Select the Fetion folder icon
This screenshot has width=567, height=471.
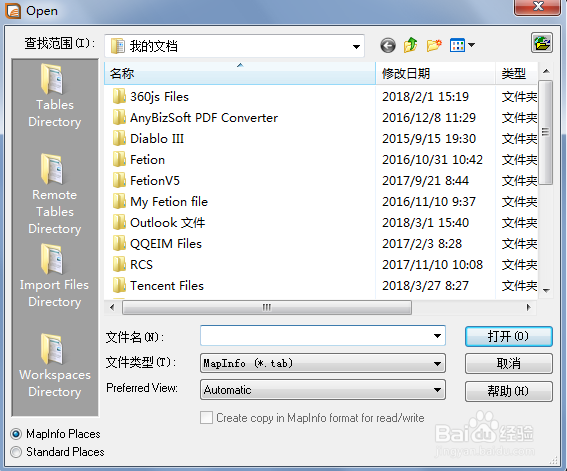119,159
